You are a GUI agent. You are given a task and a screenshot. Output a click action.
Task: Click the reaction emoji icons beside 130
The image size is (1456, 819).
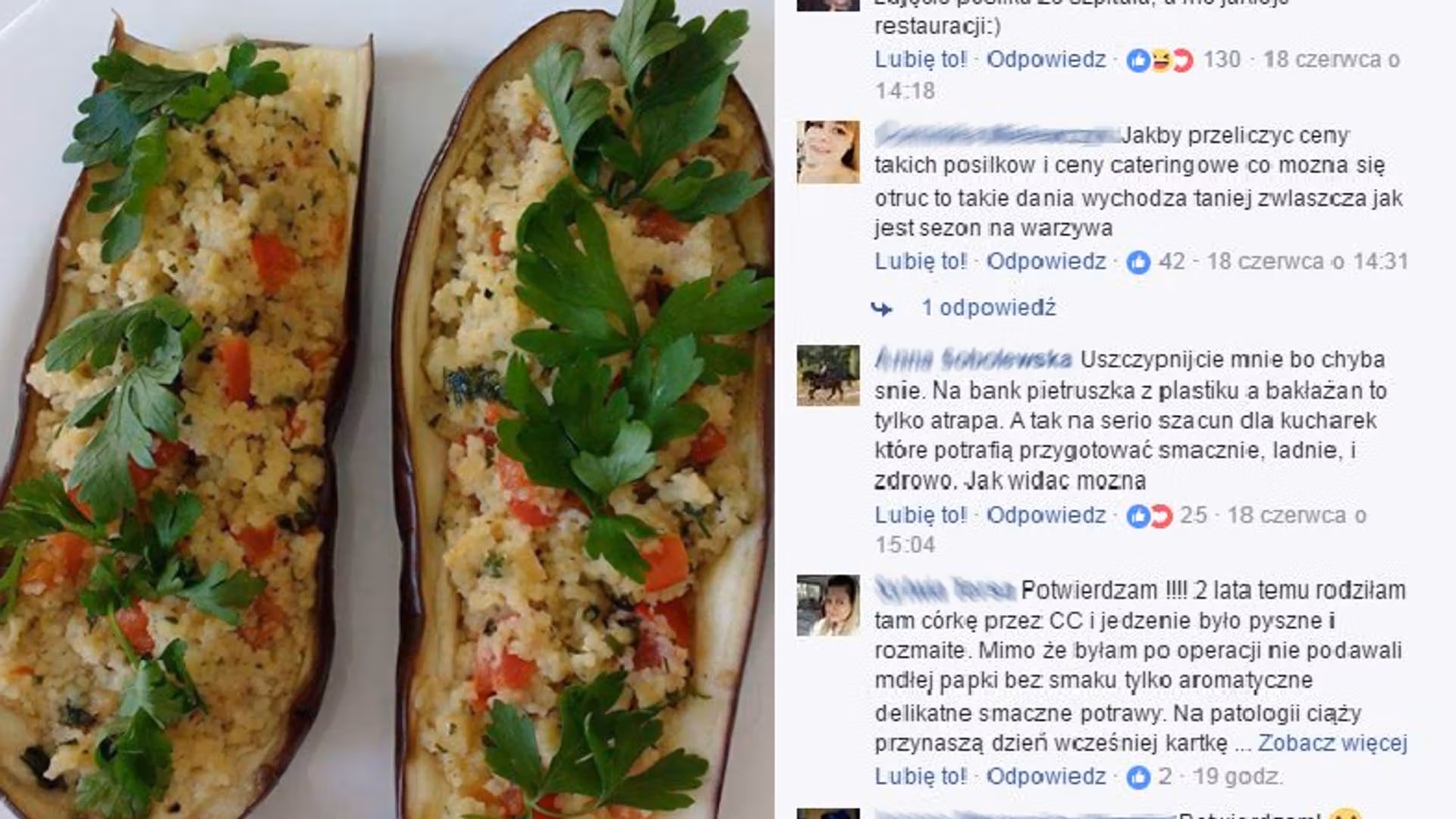(x=1159, y=60)
